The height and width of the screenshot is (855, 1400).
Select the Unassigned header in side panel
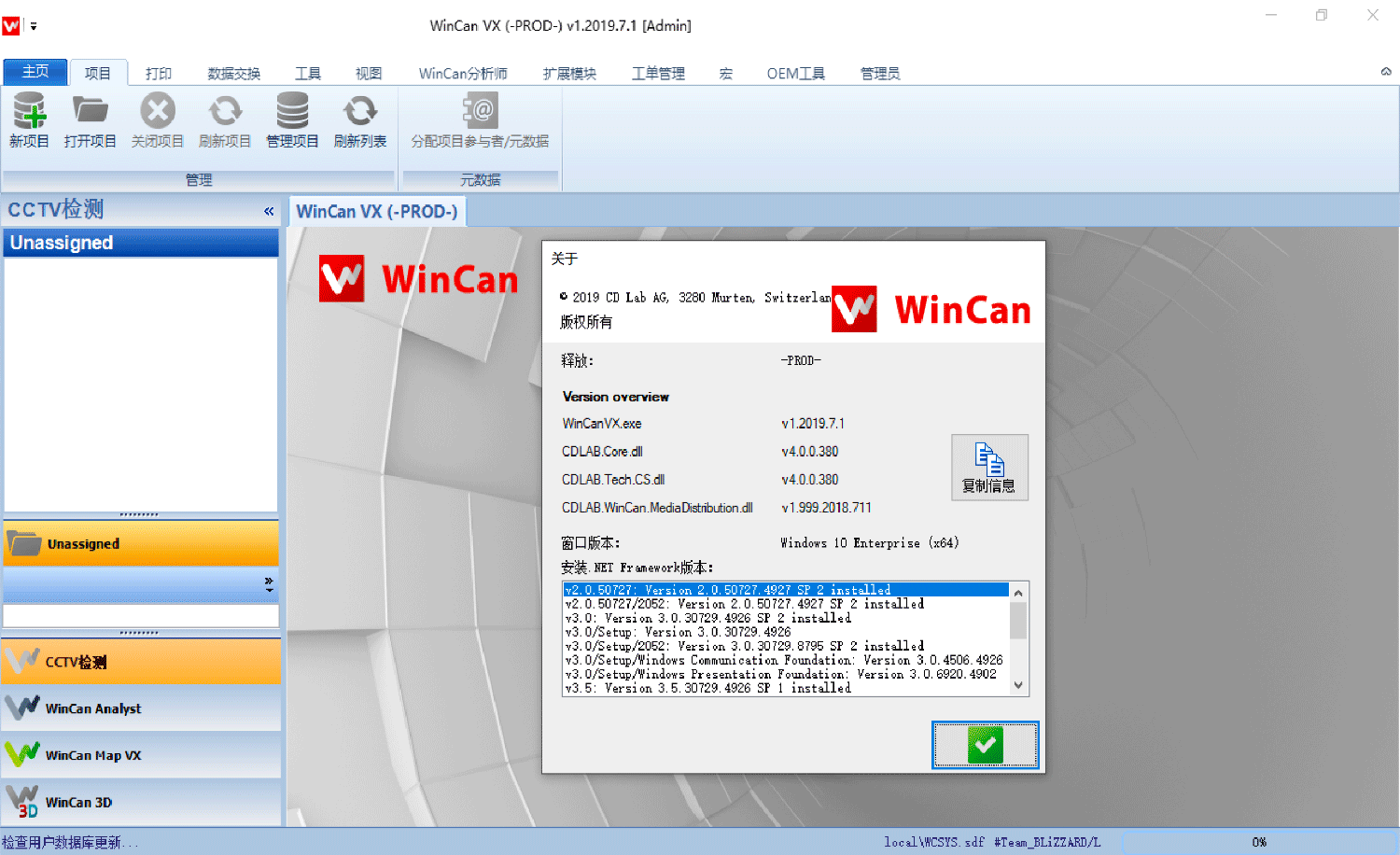point(141,243)
